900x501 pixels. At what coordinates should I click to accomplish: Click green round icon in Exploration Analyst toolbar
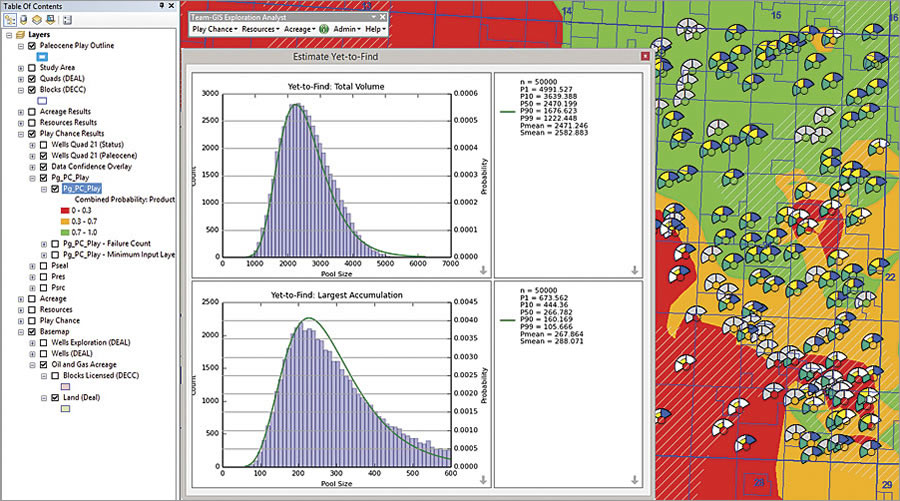click(324, 30)
